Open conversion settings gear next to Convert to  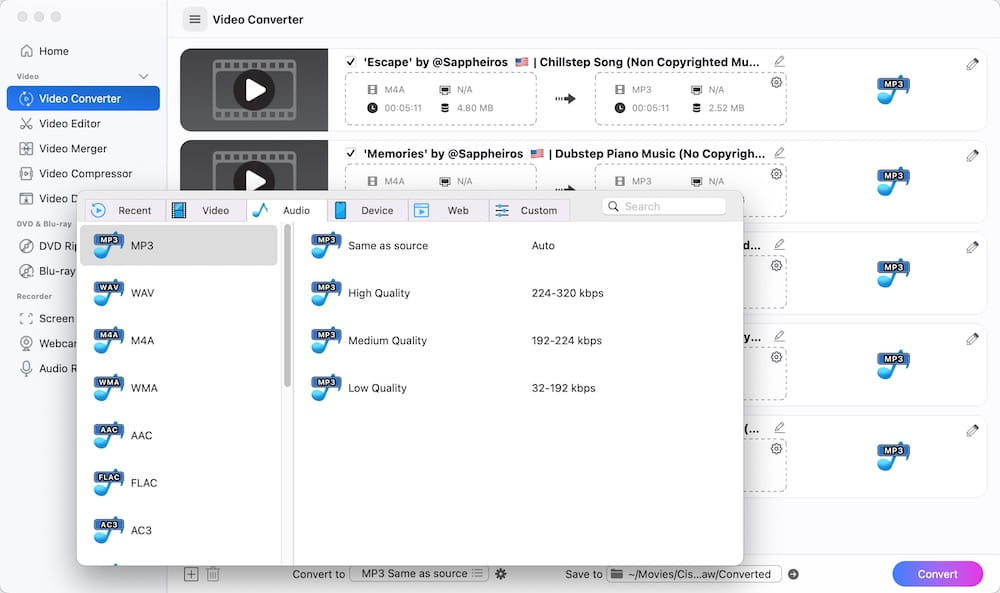[x=501, y=574]
